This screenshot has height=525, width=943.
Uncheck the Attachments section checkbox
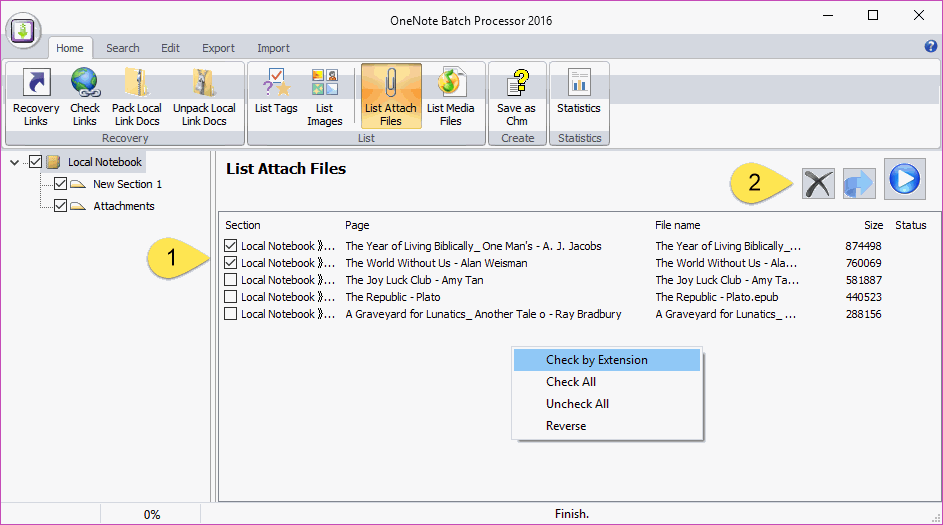pos(60,206)
